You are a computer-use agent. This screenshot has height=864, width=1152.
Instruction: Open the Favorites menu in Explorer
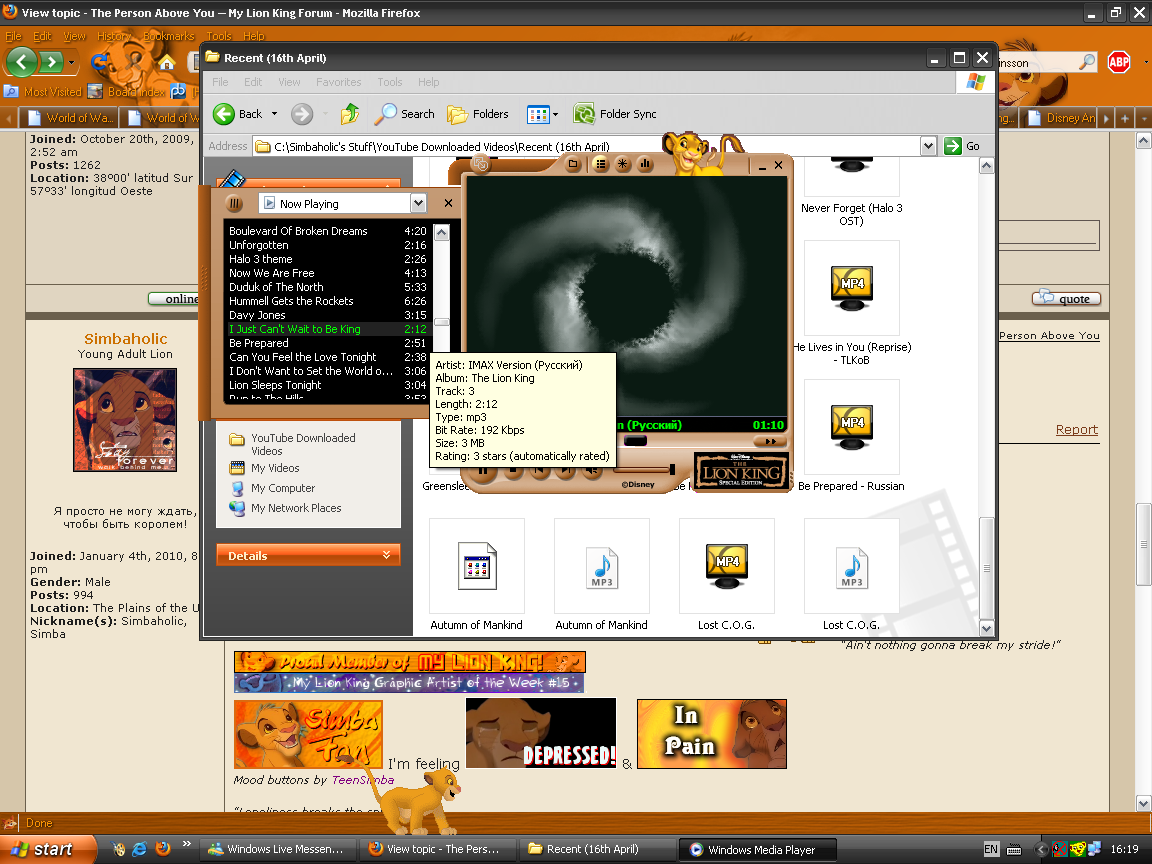(338, 82)
